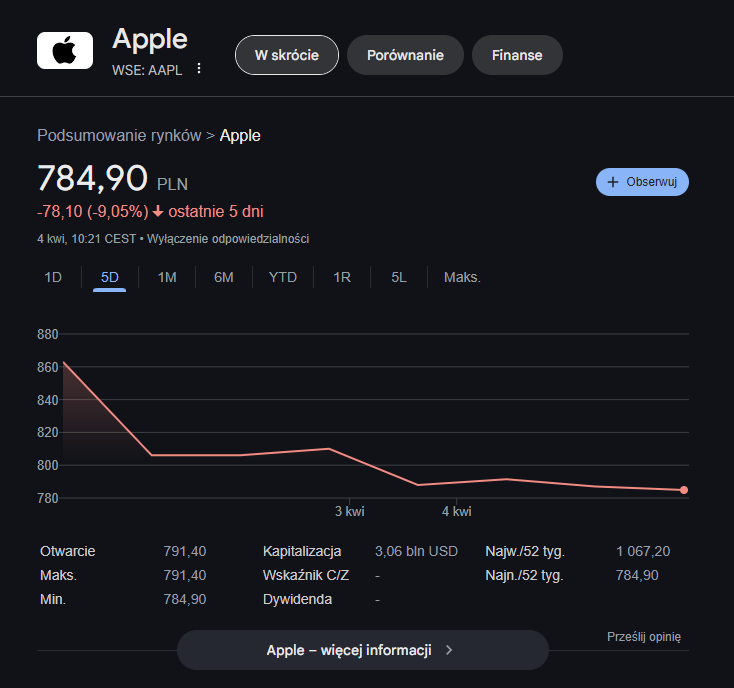Click the Prześlij opinię link
Screen dimensions: 734x688
coord(644,637)
